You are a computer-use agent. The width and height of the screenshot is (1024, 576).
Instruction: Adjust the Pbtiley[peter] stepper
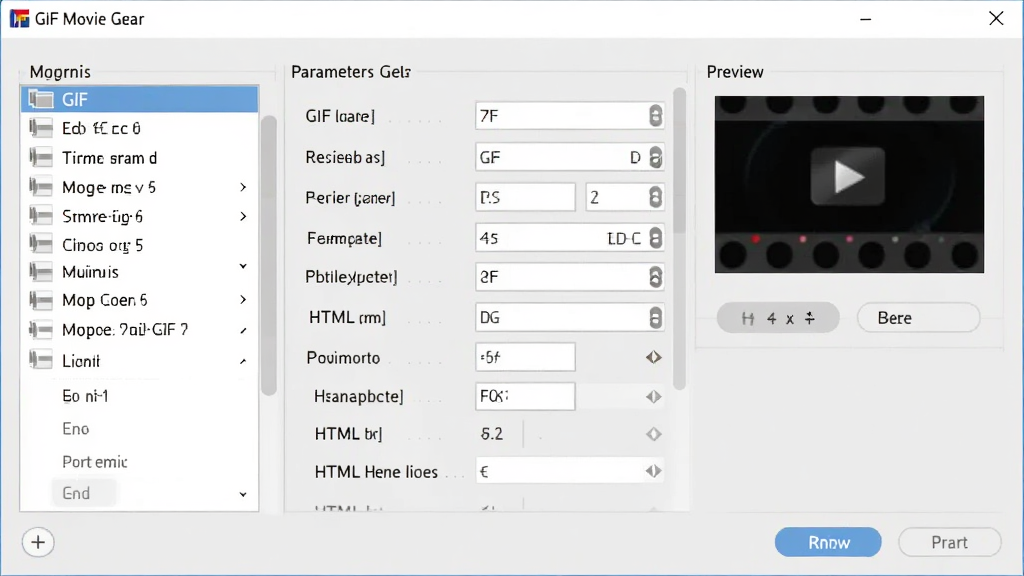tap(655, 277)
